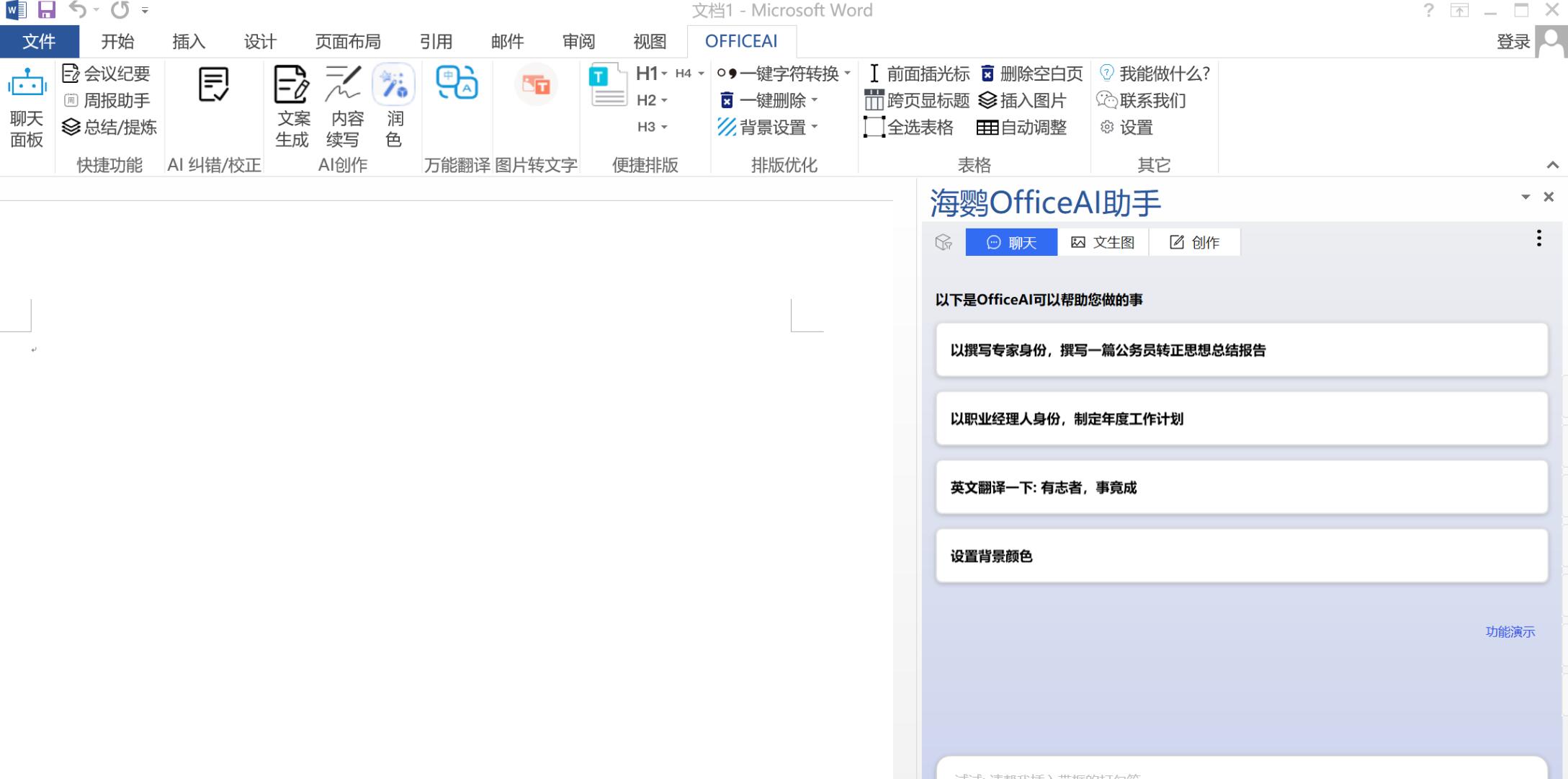Open 文案生成 copy generation
The image size is (1568, 779).
(x=292, y=107)
